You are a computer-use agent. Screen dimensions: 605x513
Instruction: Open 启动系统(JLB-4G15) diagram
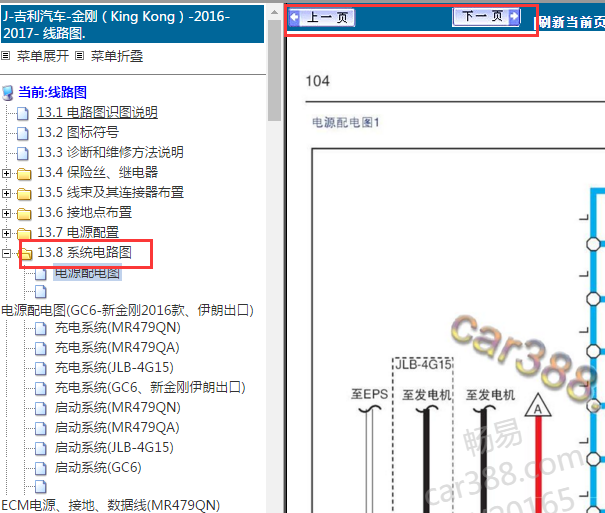pyautogui.click(x=115, y=448)
